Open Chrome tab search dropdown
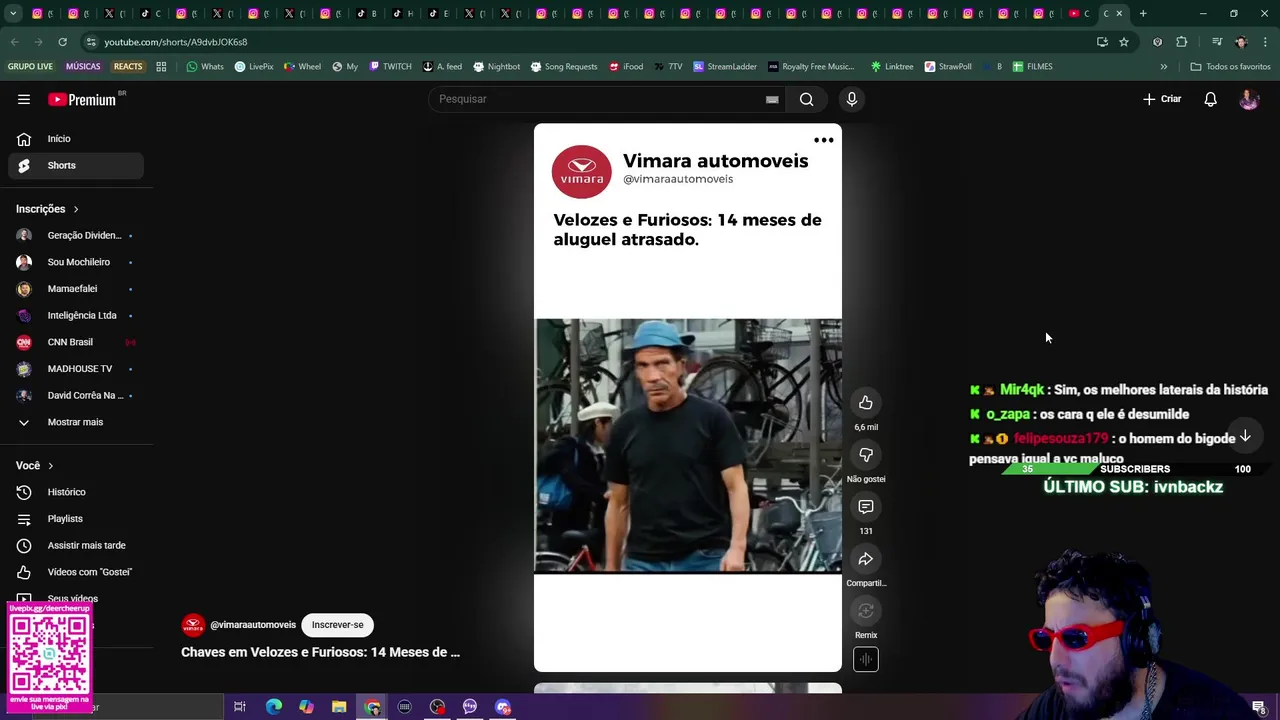 pos(14,13)
